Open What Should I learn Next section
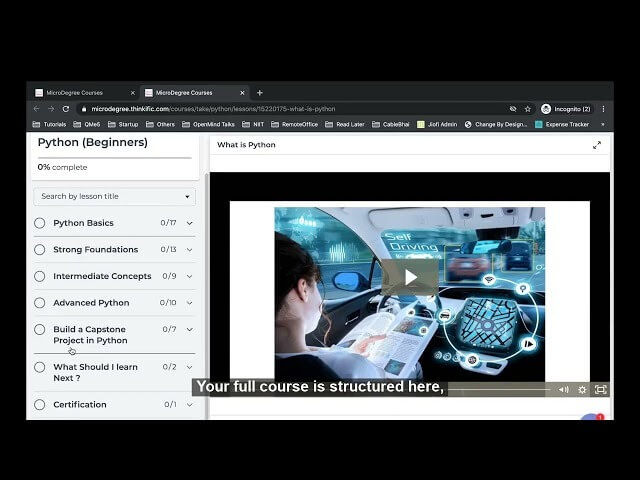Viewport: 640px width, 480px height. coord(95,372)
